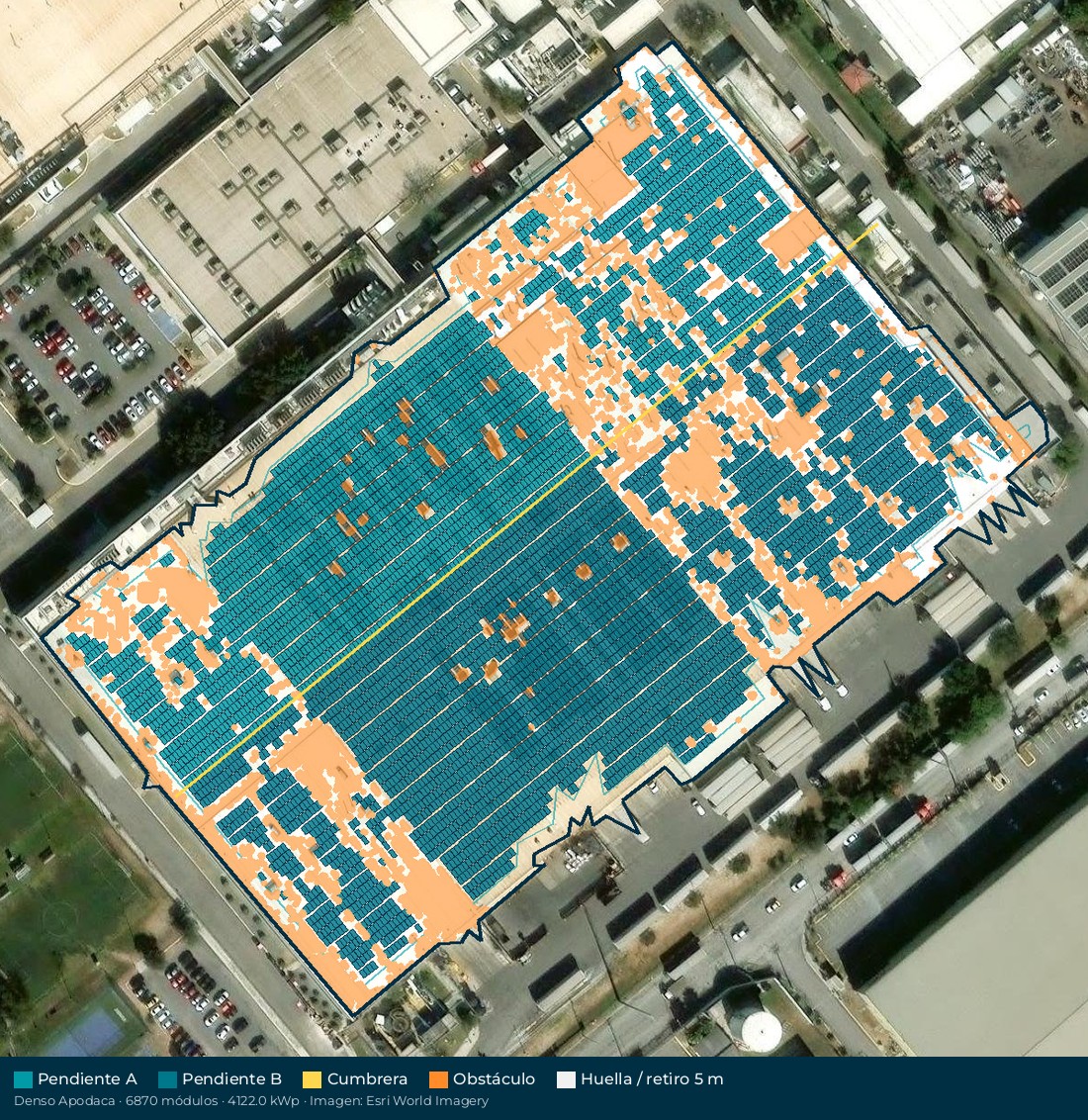The width and height of the screenshot is (1088, 1120).
Task: Click the Pendiente B legend label
Action: [232, 1079]
